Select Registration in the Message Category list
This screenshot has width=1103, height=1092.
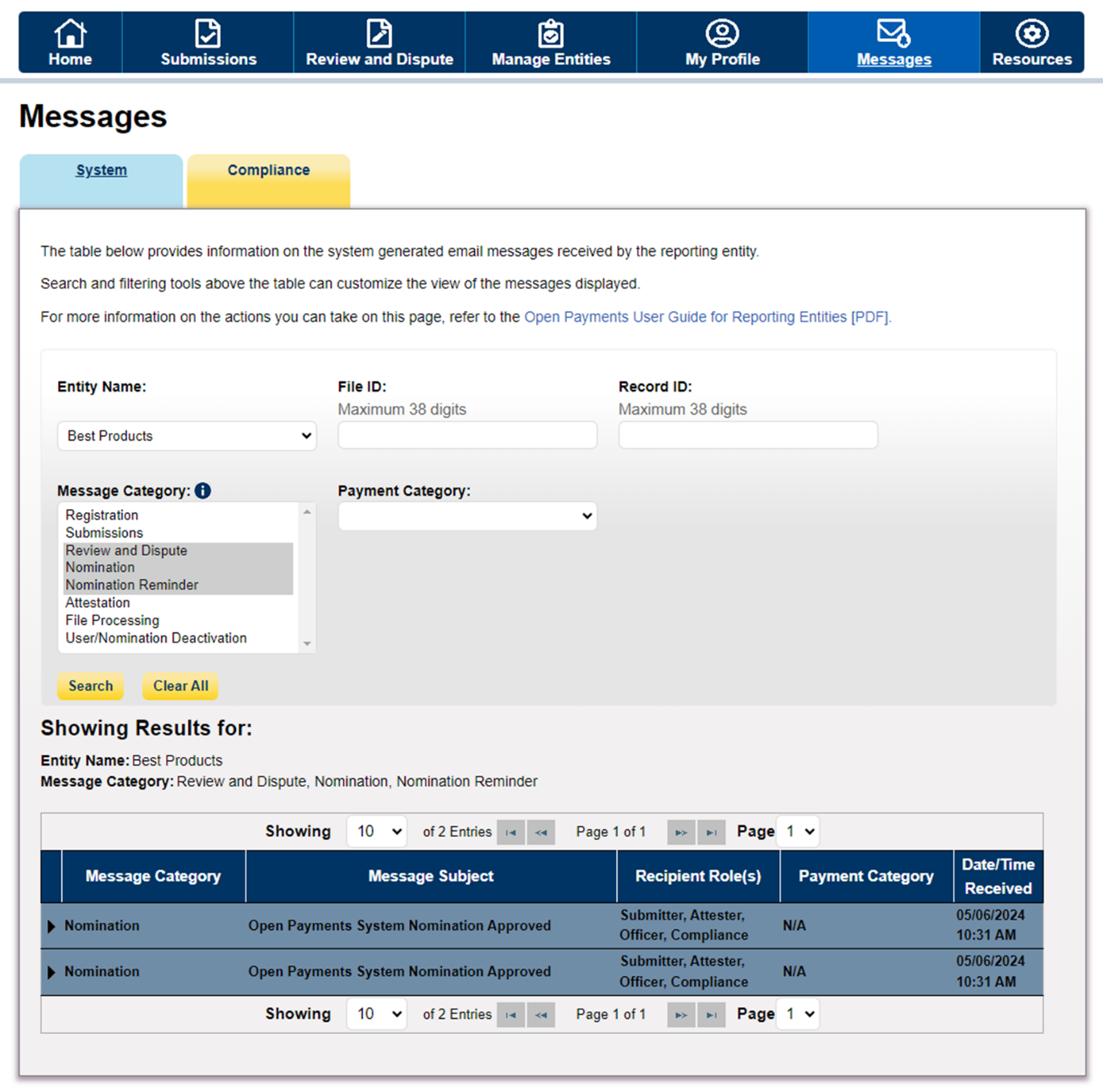(179, 515)
